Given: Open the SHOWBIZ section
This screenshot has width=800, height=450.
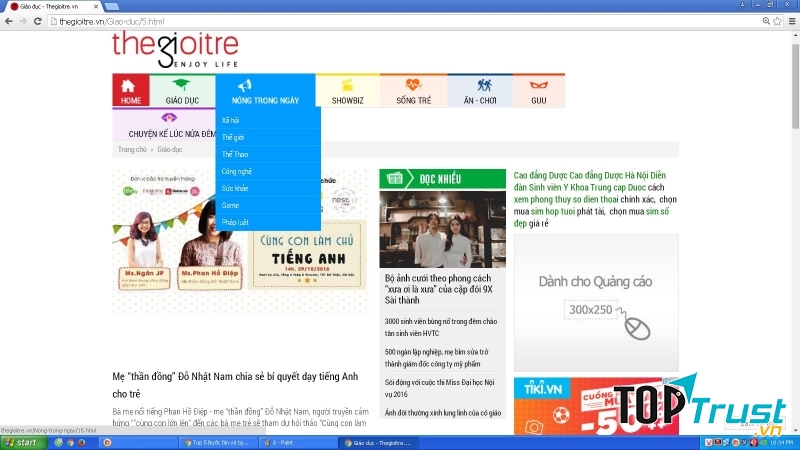Looking at the screenshot, I should point(347,91).
